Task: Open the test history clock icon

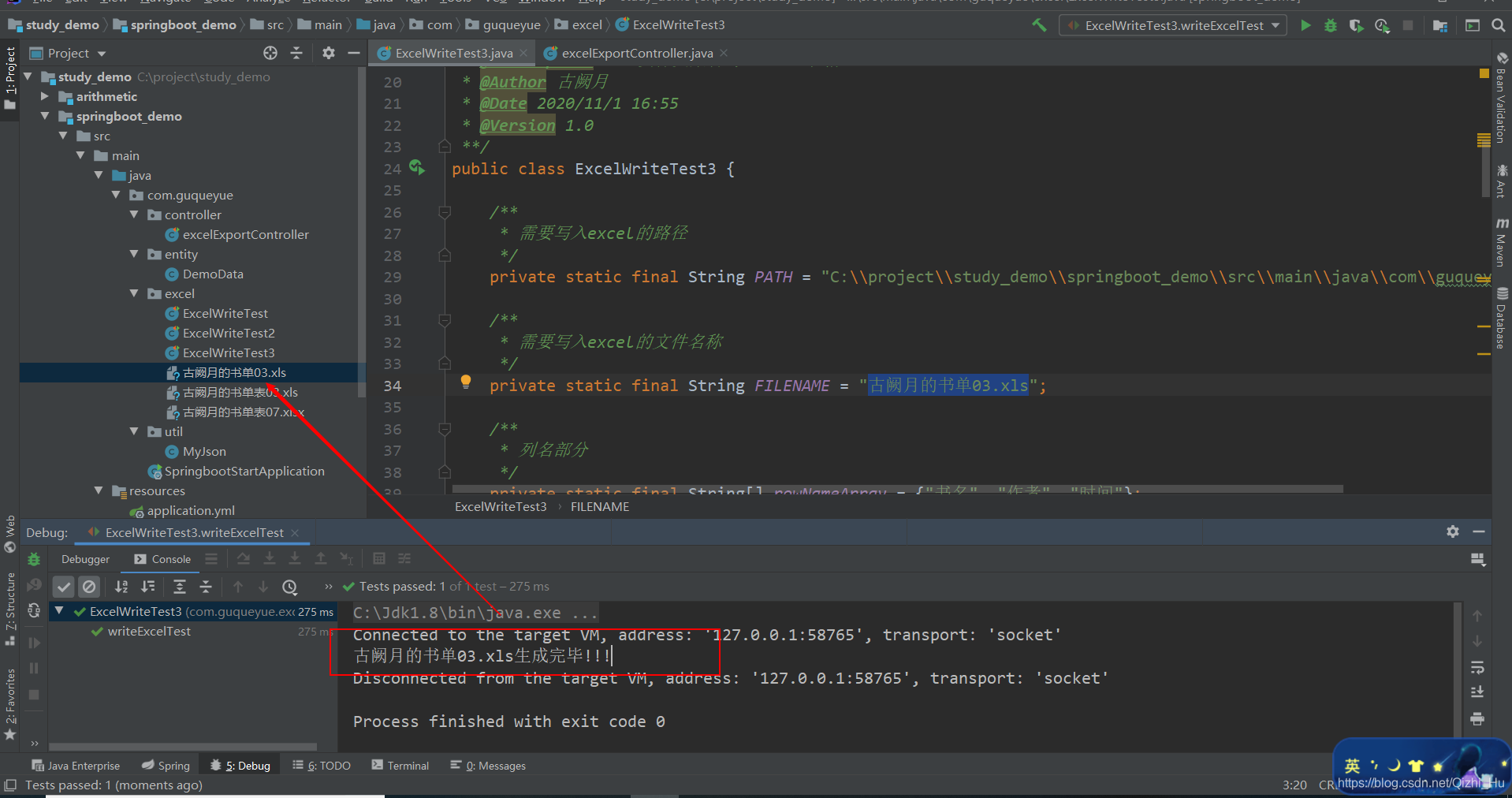Action: coord(290,587)
